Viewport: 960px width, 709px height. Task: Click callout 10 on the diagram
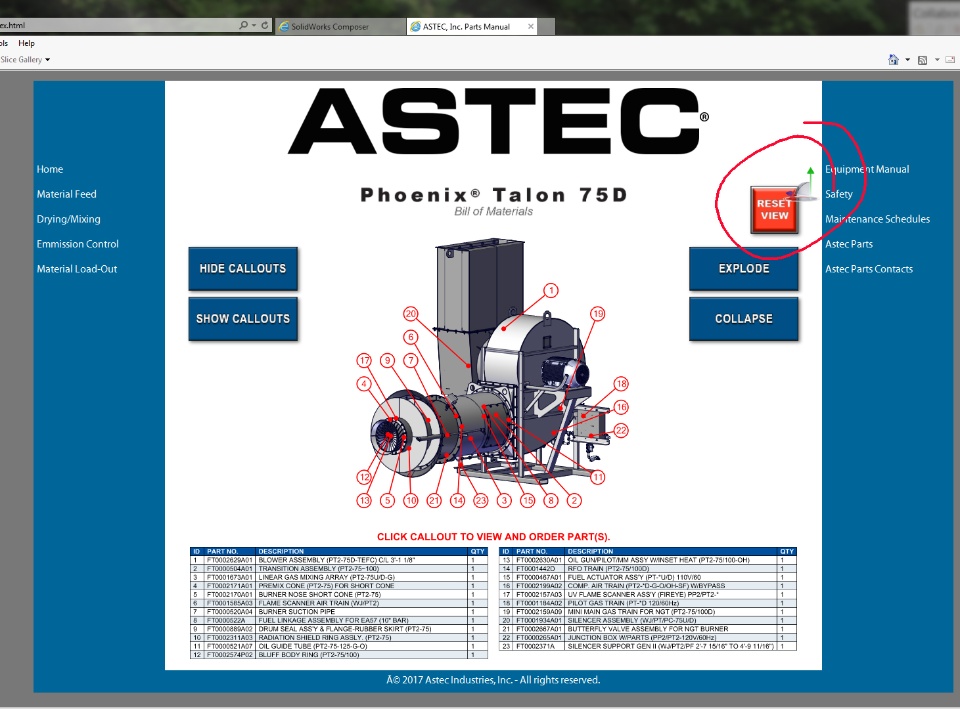click(410, 500)
